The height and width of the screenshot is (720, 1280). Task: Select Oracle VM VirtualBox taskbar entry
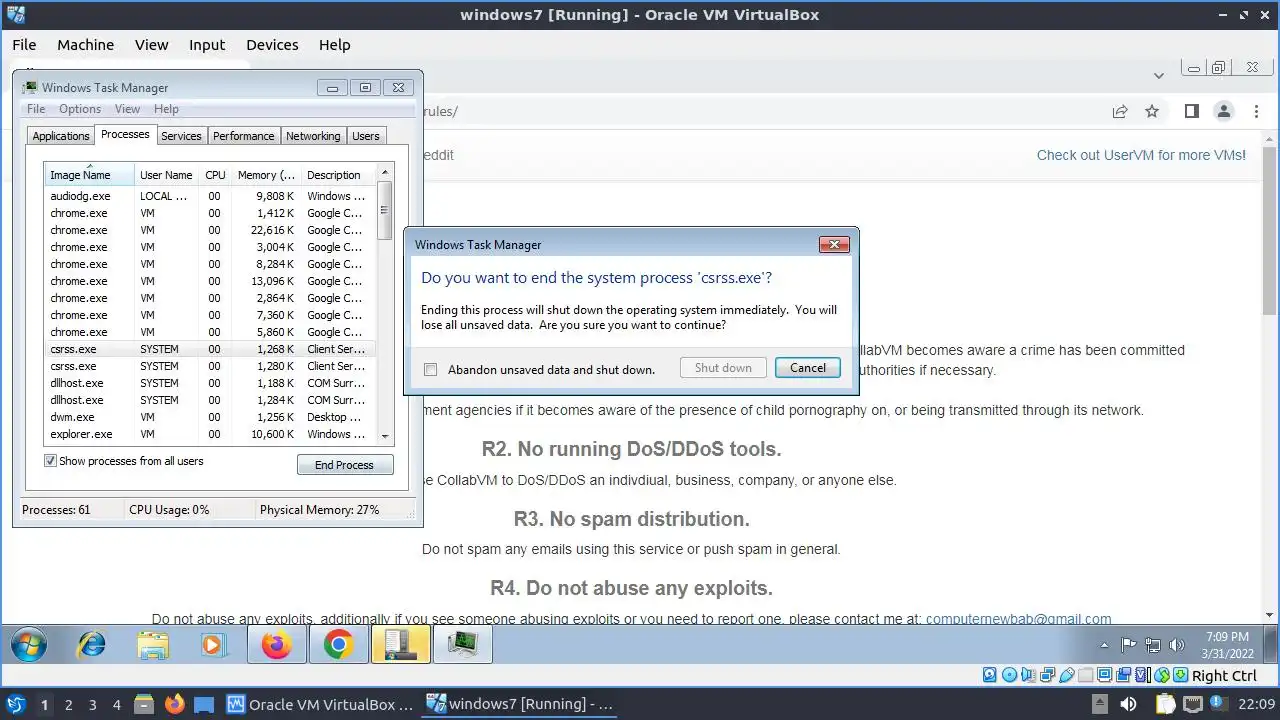click(320, 704)
